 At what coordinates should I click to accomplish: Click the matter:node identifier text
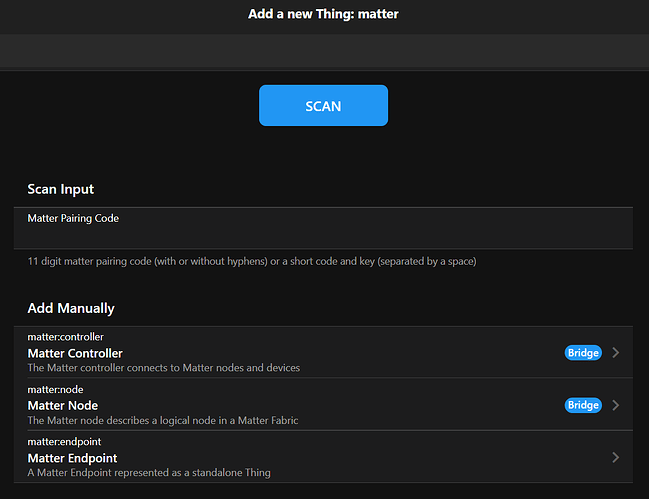point(56,389)
